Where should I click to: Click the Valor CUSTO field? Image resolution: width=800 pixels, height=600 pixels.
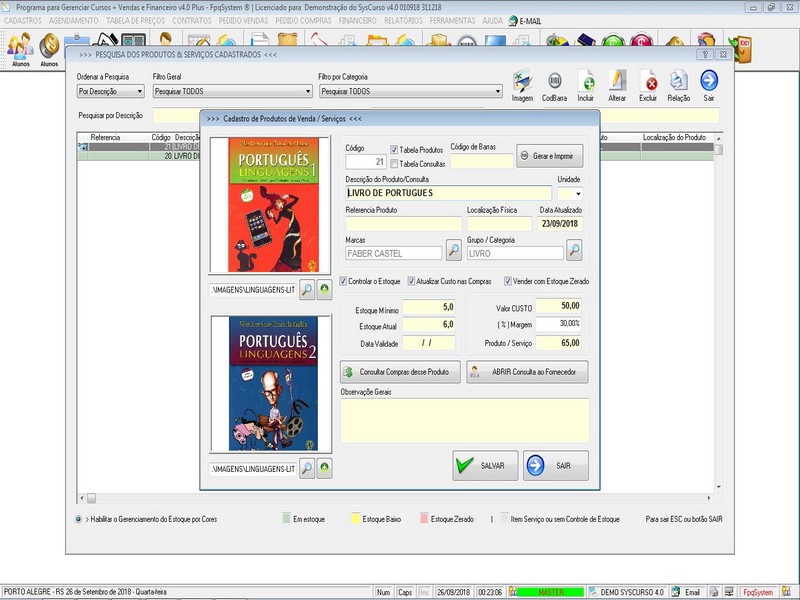click(x=559, y=306)
